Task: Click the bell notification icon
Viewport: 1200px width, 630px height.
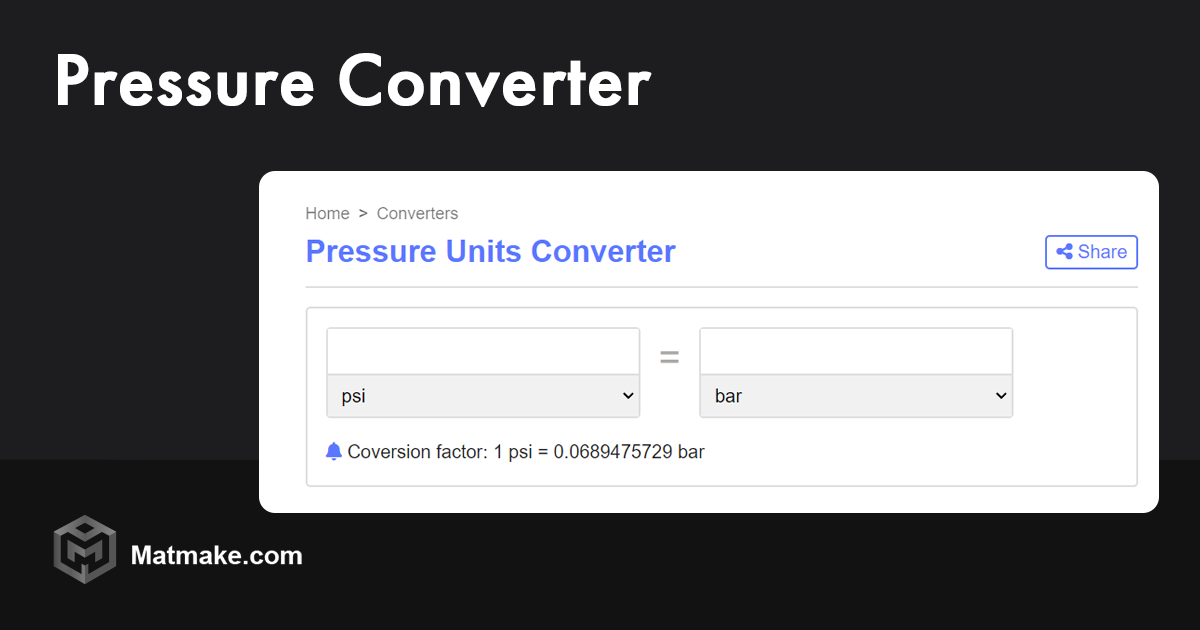Action: [x=334, y=451]
